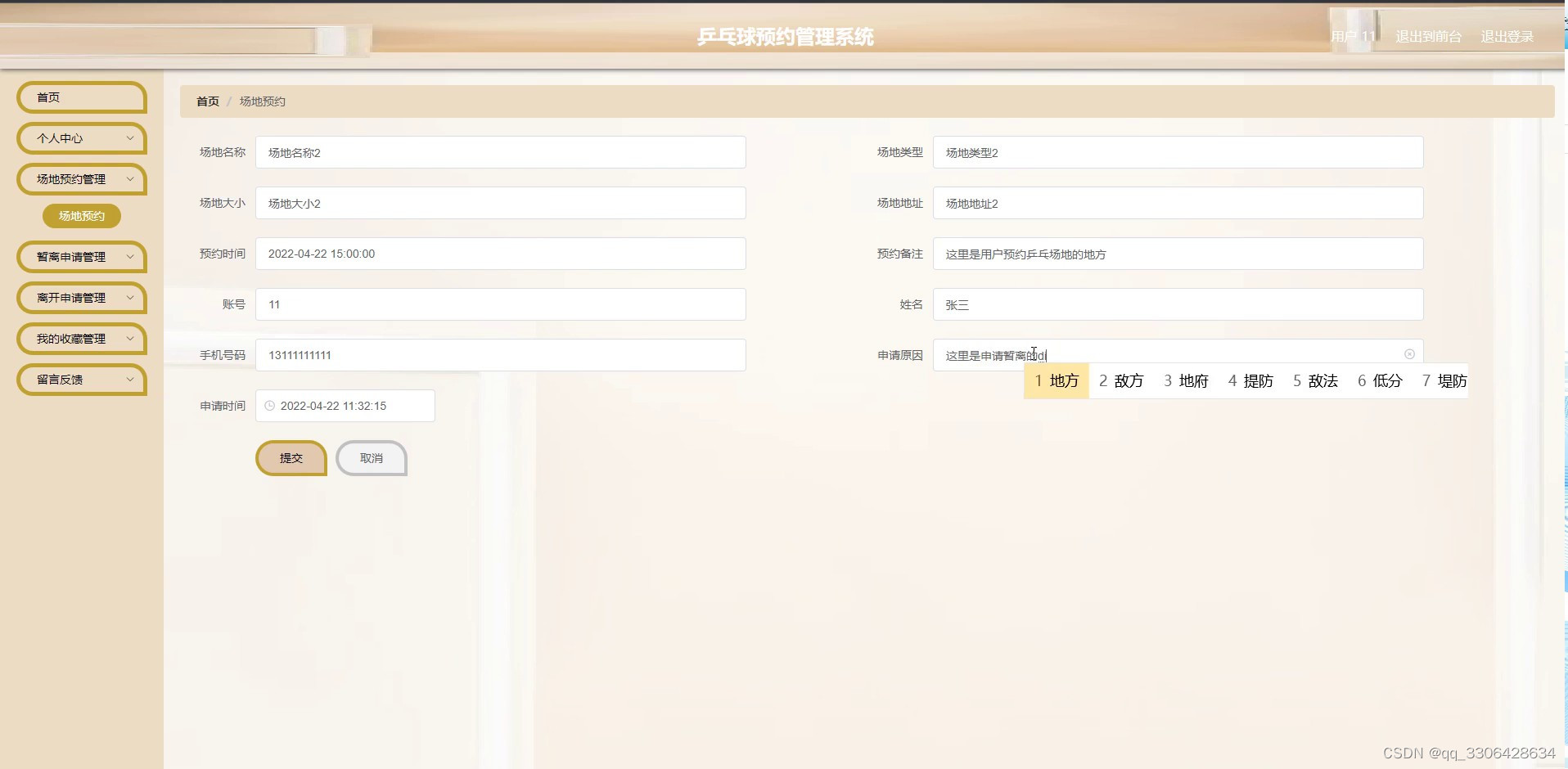Choose IME candidate 5 敌法
The image size is (1568, 769).
(1315, 381)
